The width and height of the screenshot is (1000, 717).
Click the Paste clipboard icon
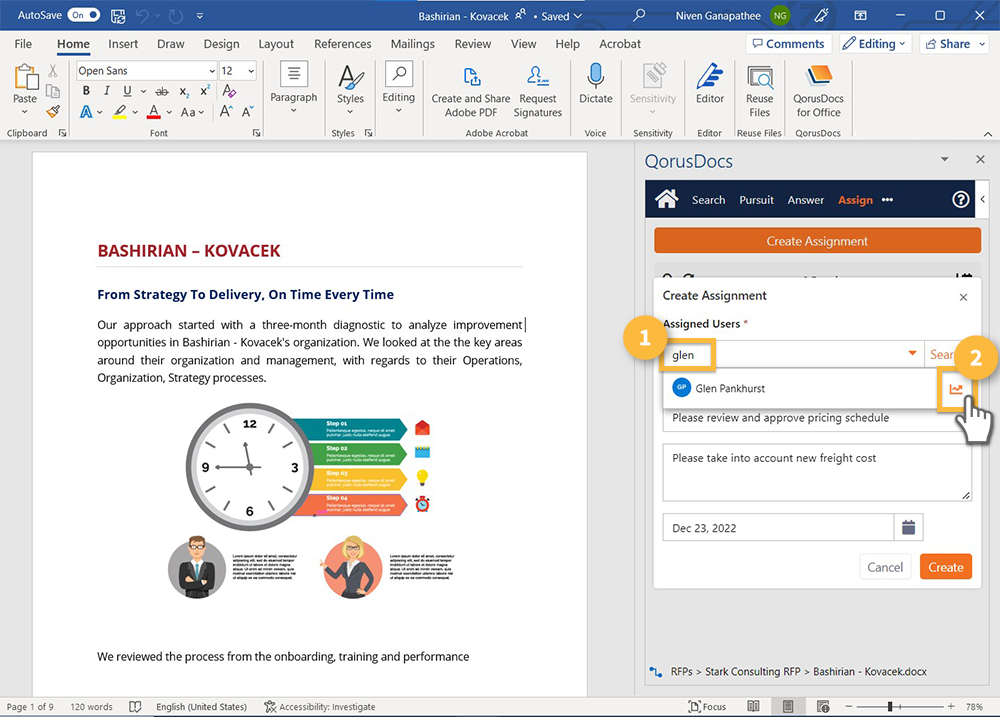(x=25, y=77)
